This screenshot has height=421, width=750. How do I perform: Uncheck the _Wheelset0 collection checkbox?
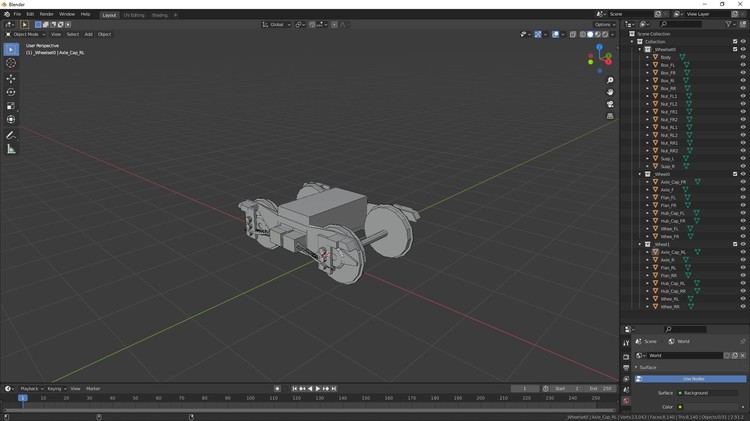pos(735,49)
